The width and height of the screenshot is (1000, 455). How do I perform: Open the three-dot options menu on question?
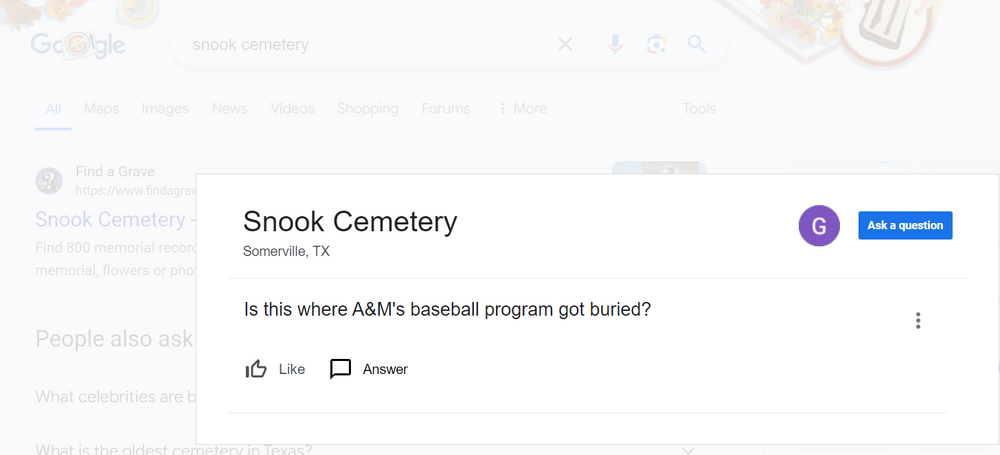tap(918, 321)
